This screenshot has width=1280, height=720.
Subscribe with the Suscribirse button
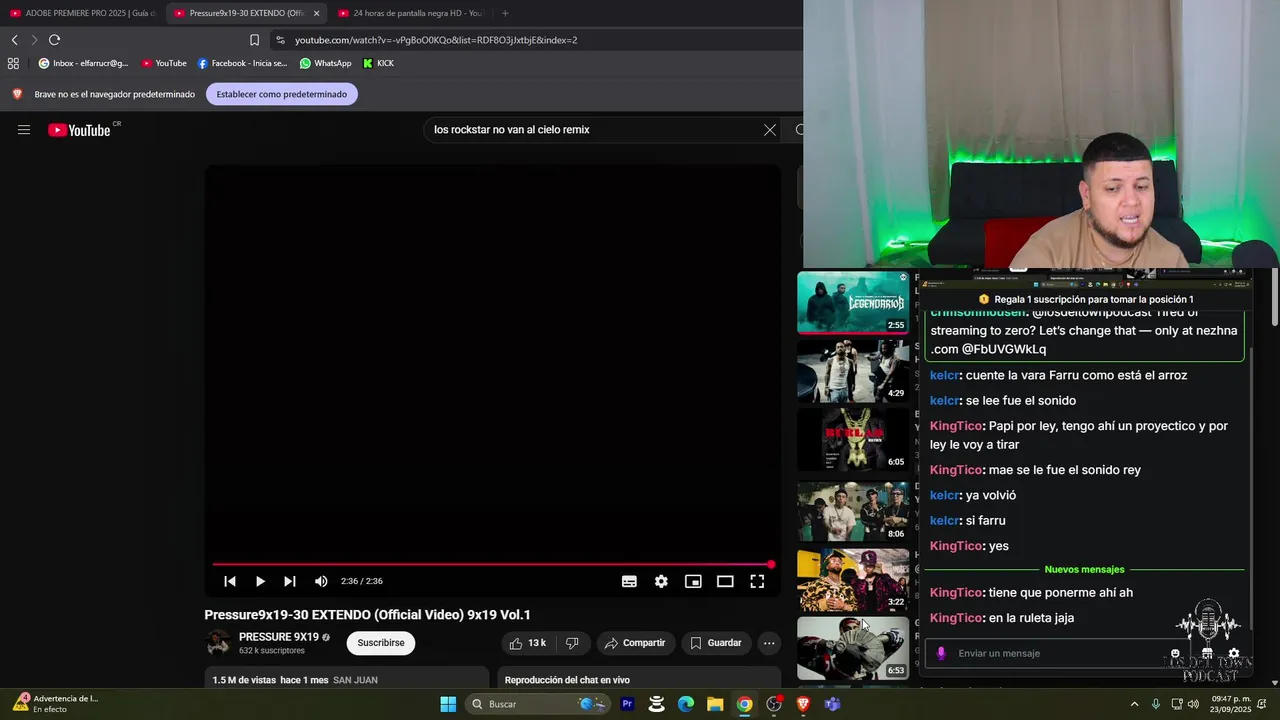point(381,643)
